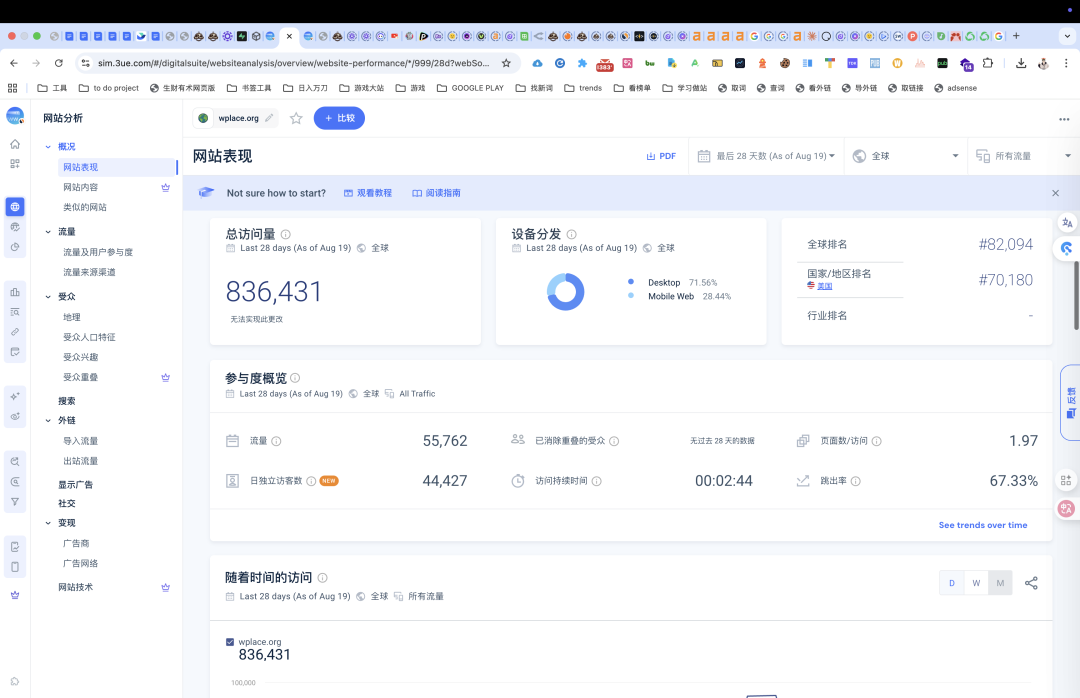Open the GOOGLE PLAY bookmarks folder

click(x=470, y=88)
